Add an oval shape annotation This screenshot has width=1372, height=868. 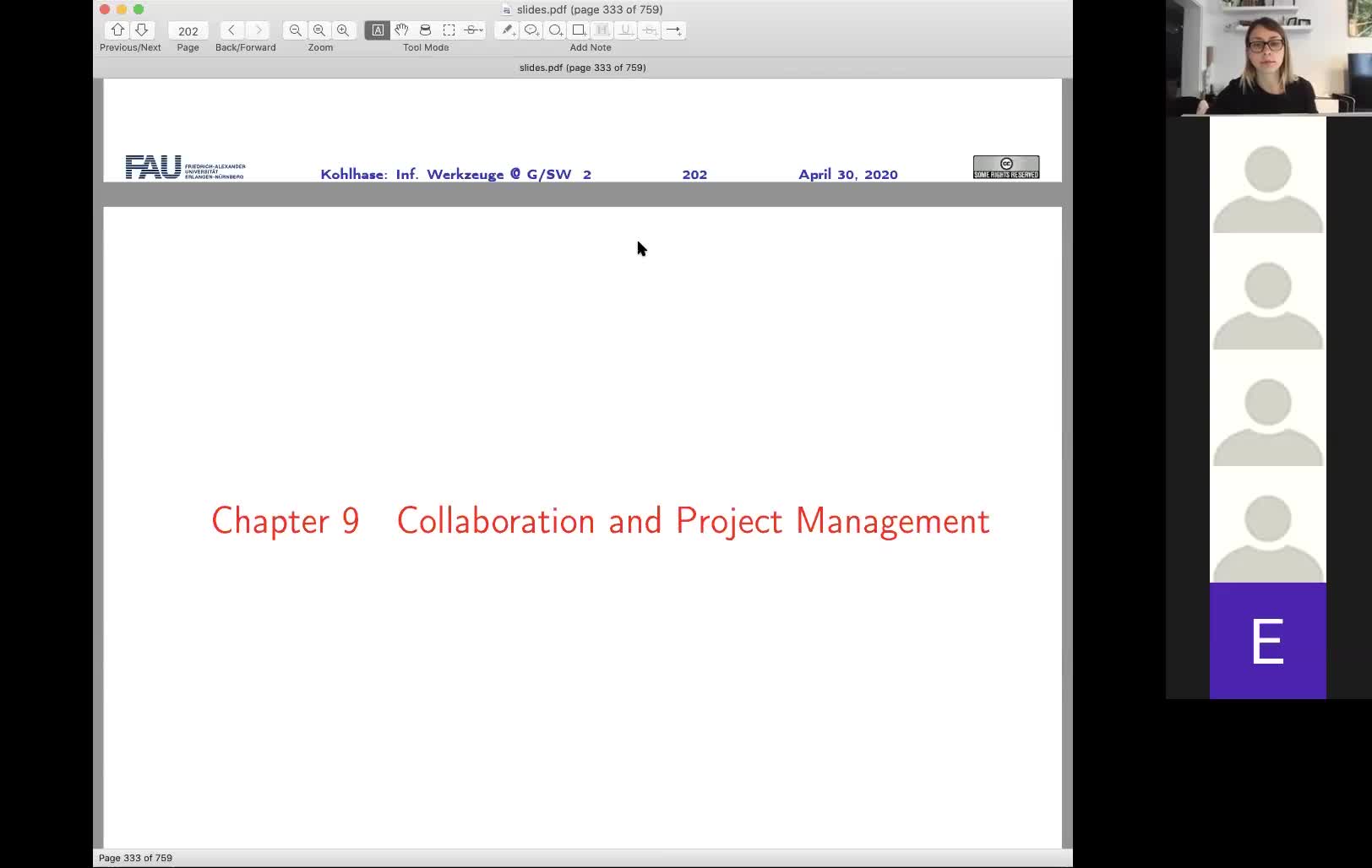click(555, 30)
